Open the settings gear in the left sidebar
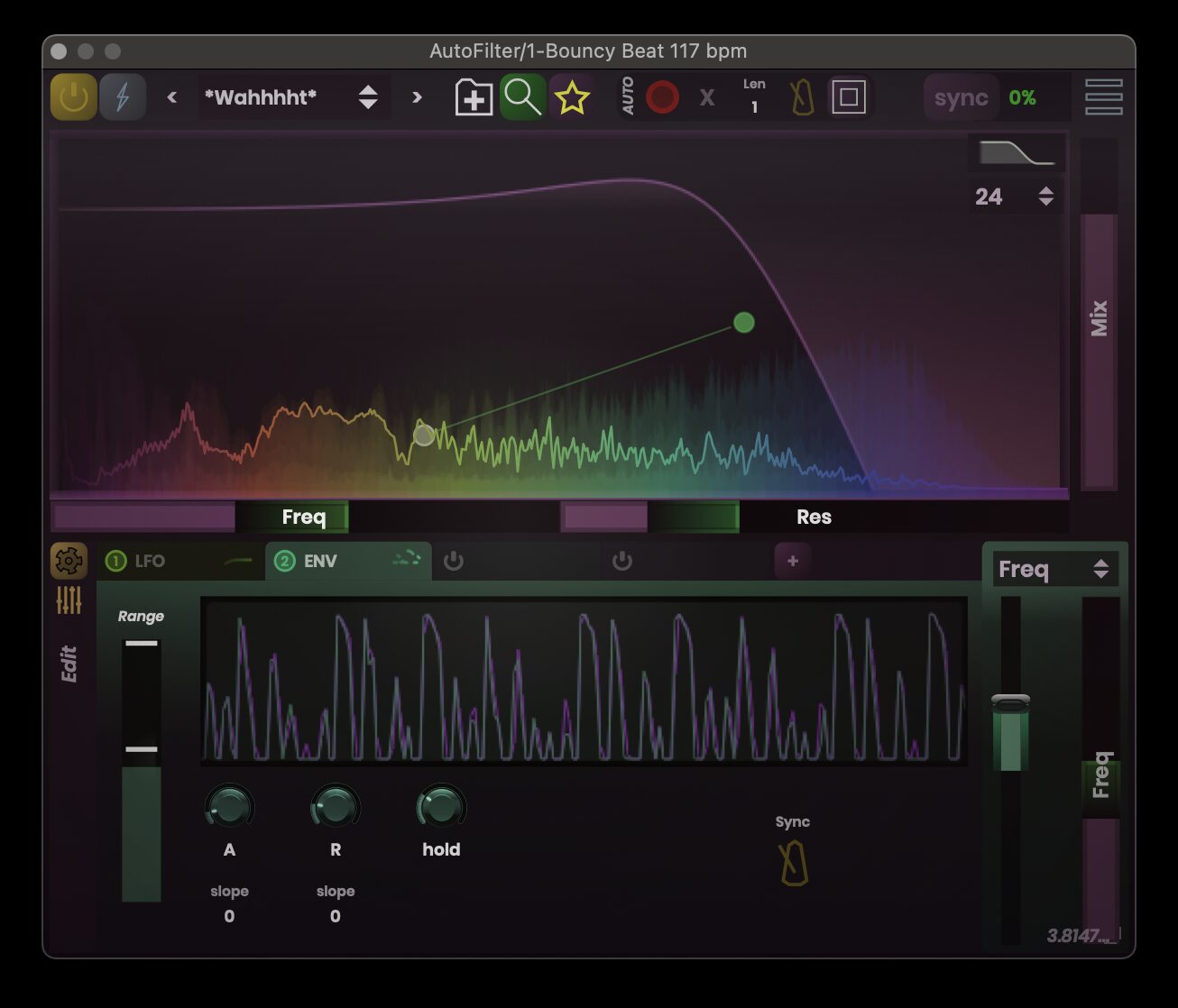This screenshot has width=1178, height=1008. point(68,561)
